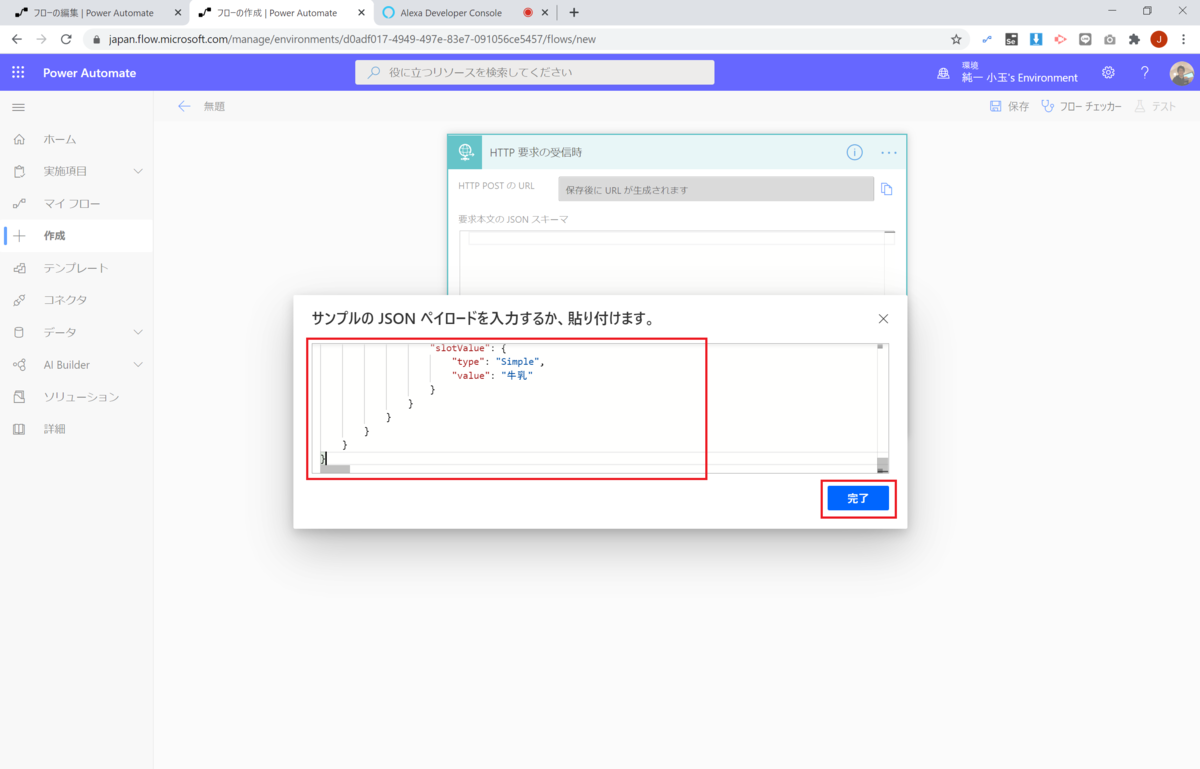Open the app launcher waffle icon
The width and height of the screenshot is (1200, 769).
18,73
